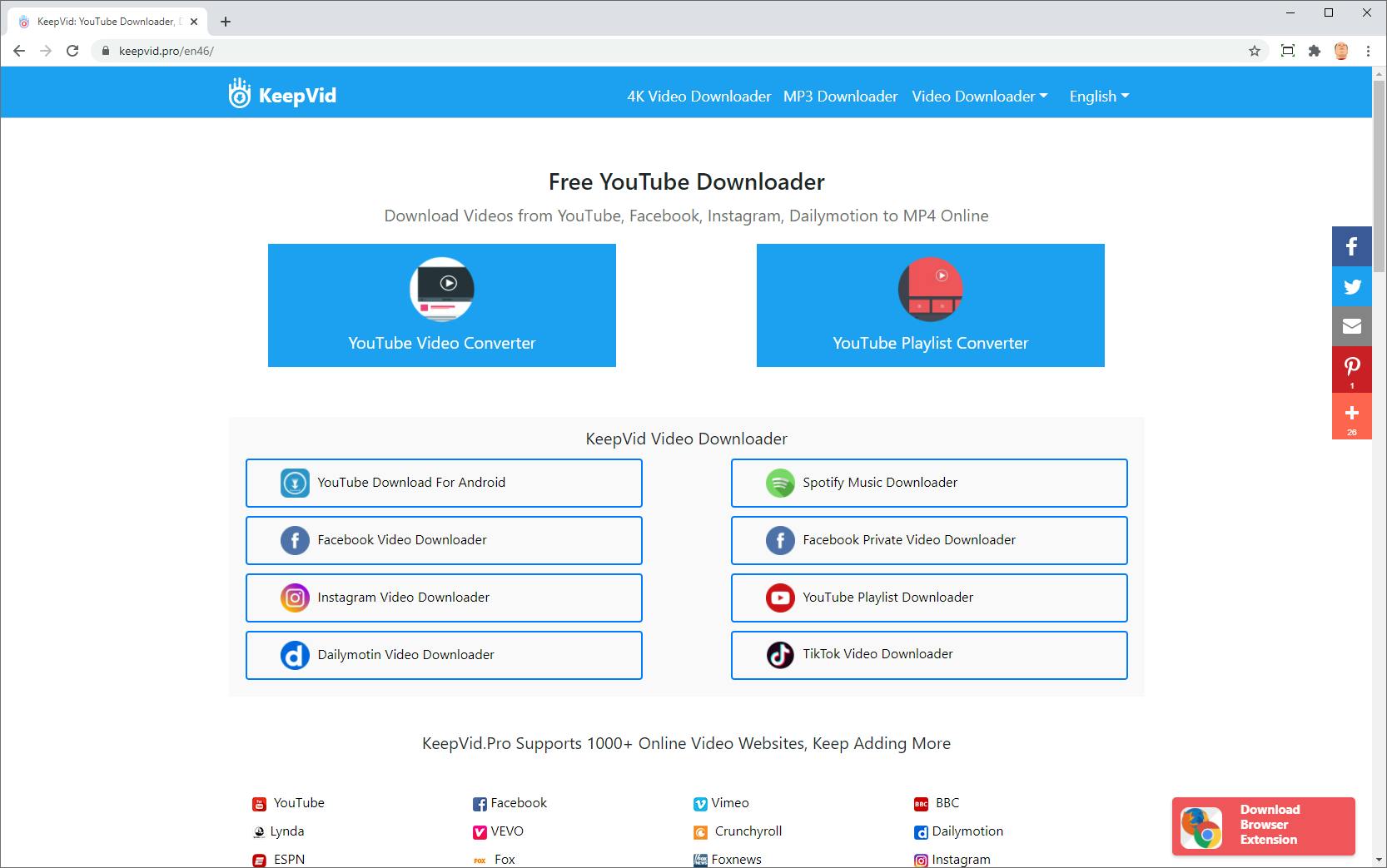Click the Crunchyroll supported site link
This screenshot has width=1387, height=868.
748,831
